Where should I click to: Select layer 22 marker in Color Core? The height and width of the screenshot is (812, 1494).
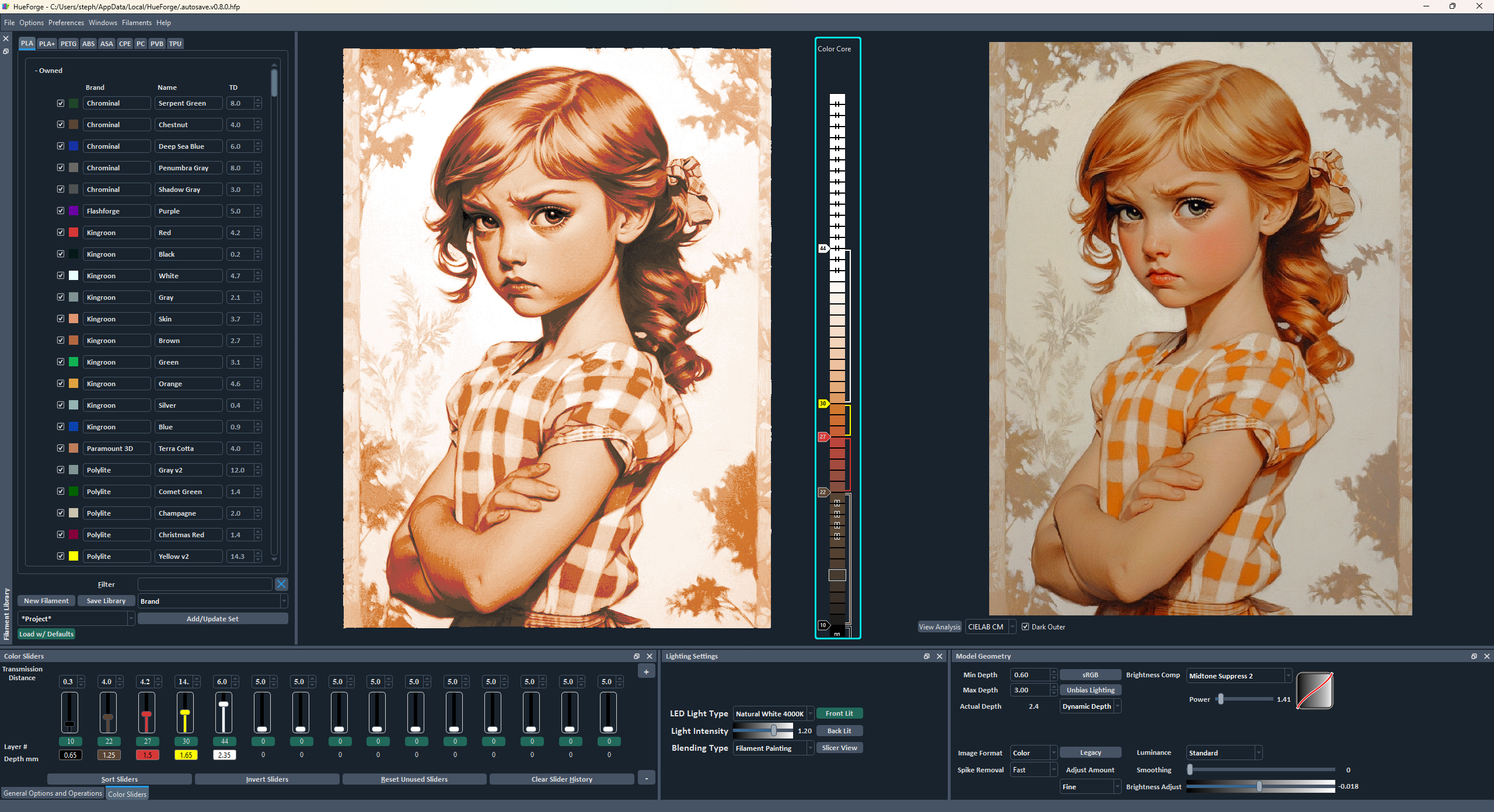pyautogui.click(x=823, y=492)
